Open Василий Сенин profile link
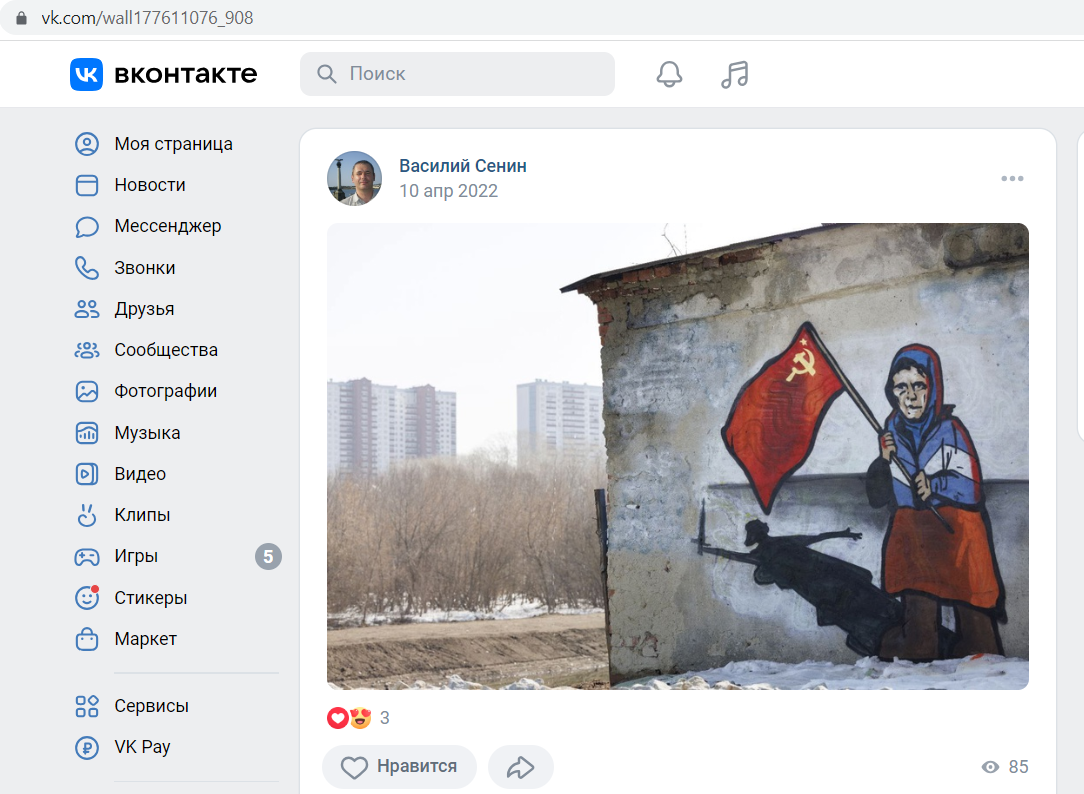 [x=462, y=166]
